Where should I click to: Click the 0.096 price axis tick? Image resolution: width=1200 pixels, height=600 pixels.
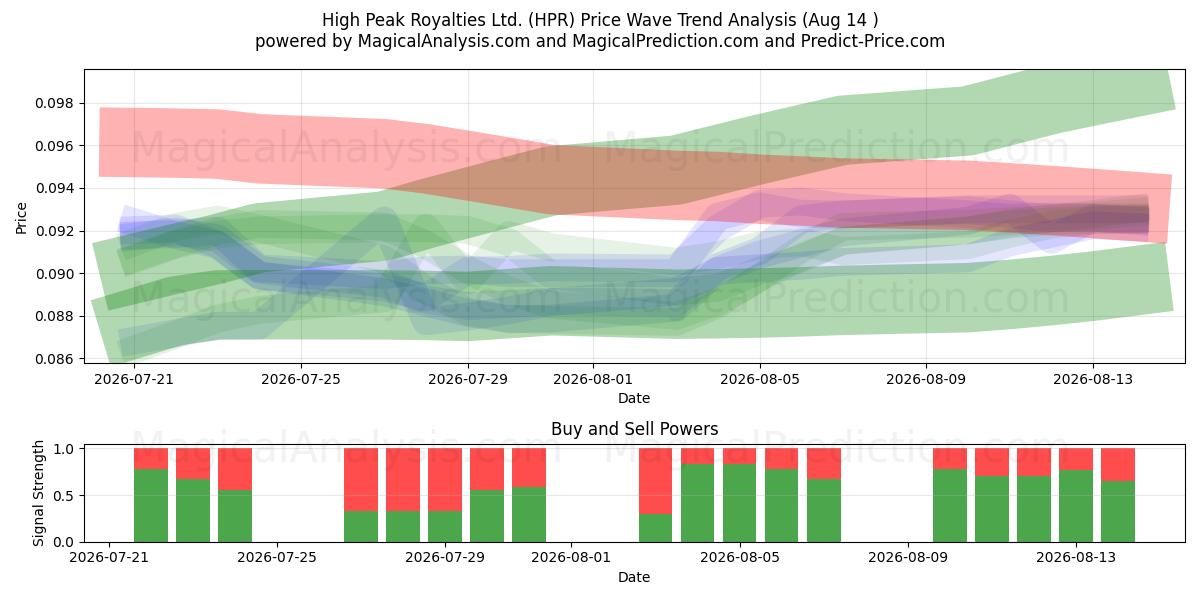pos(56,146)
